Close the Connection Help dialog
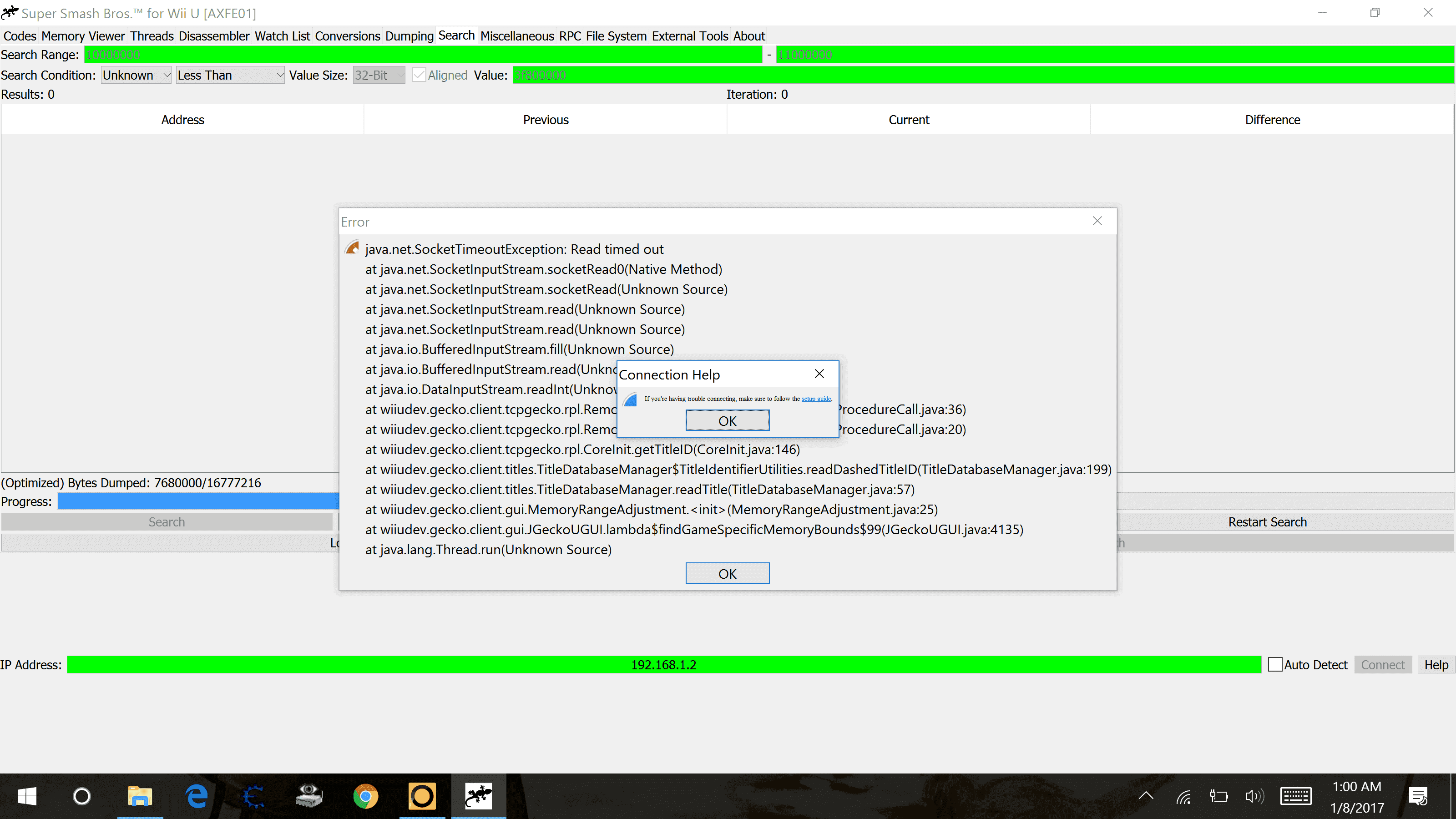The width and height of the screenshot is (1456, 819). [x=819, y=374]
